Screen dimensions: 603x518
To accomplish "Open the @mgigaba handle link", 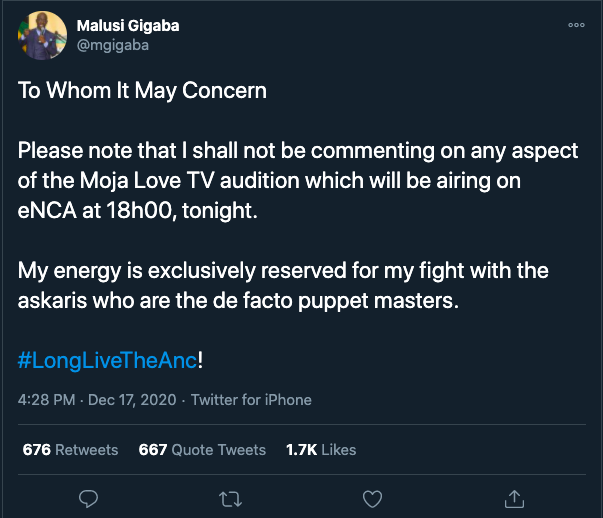I will tap(115, 46).
